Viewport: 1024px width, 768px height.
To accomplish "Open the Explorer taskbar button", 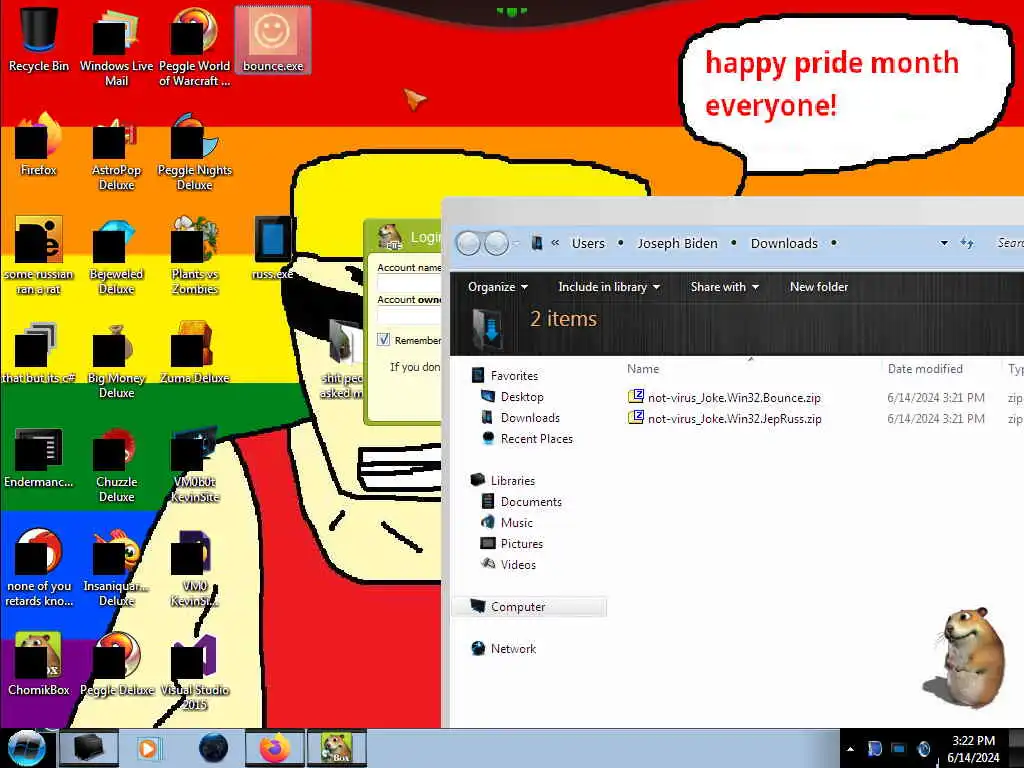I will point(89,748).
